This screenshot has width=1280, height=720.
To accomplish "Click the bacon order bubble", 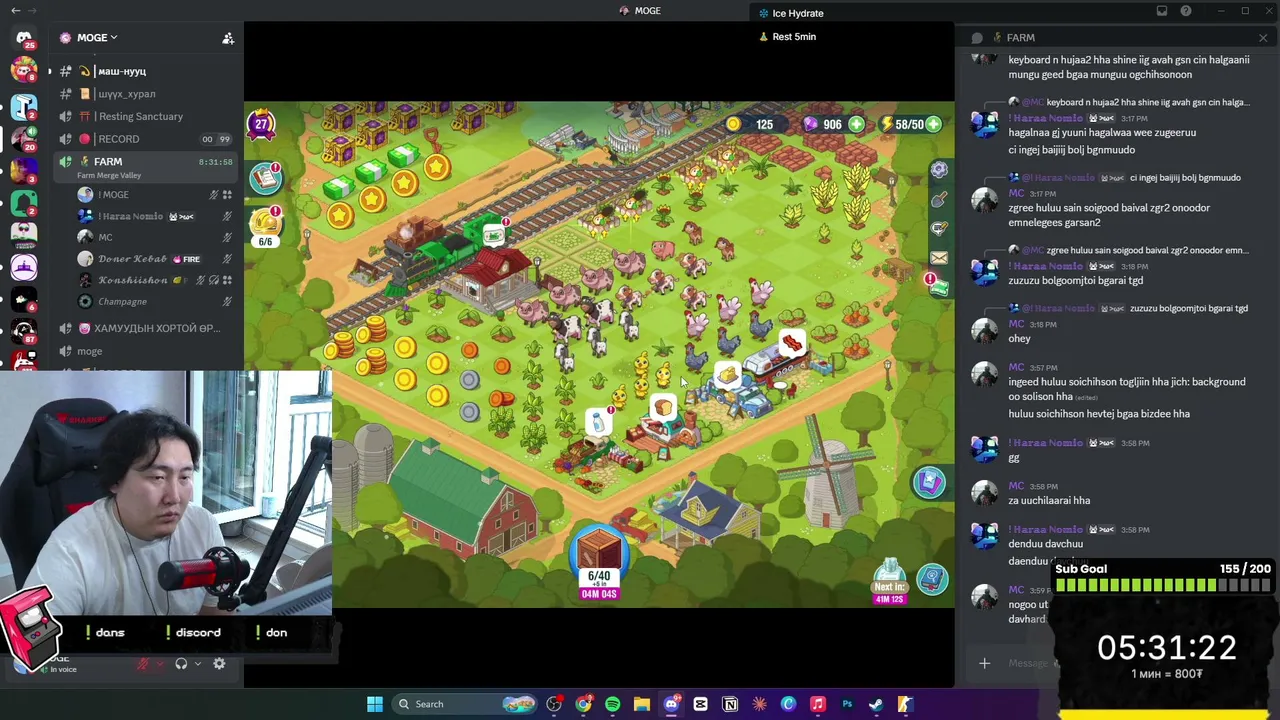I will click(791, 344).
